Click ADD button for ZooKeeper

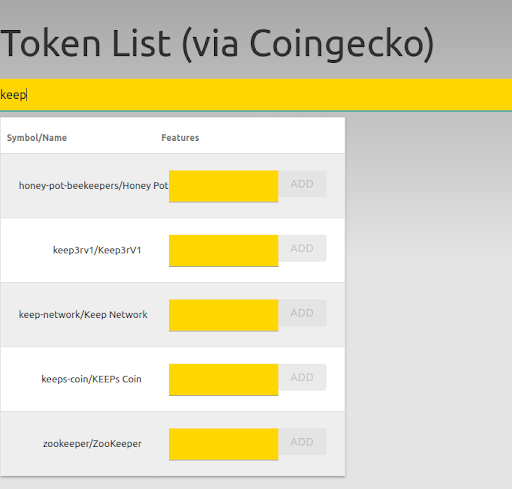point(302,442)
